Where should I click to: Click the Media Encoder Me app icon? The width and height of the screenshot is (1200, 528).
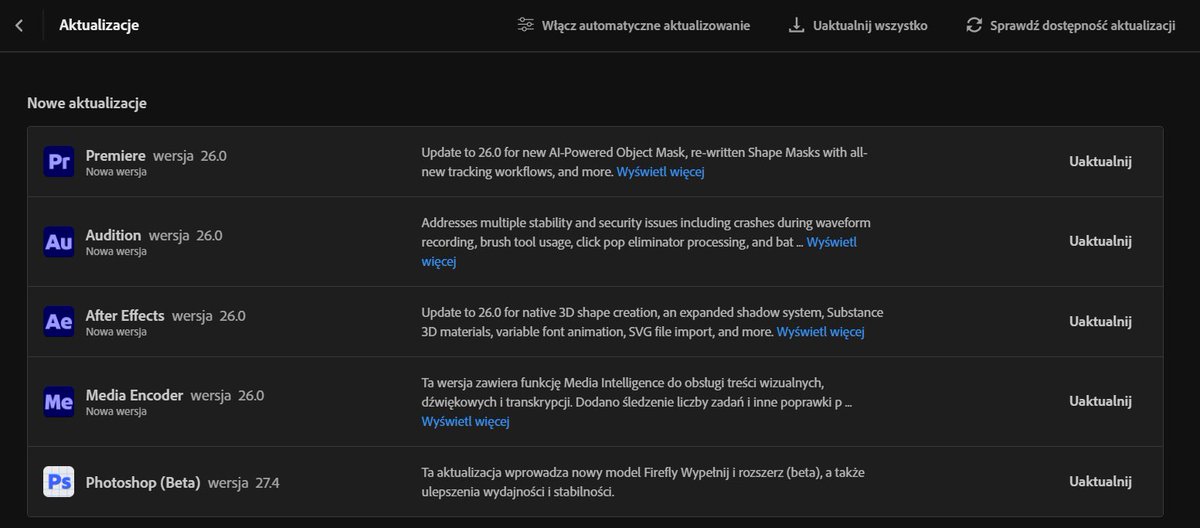(x=59, y=401)
